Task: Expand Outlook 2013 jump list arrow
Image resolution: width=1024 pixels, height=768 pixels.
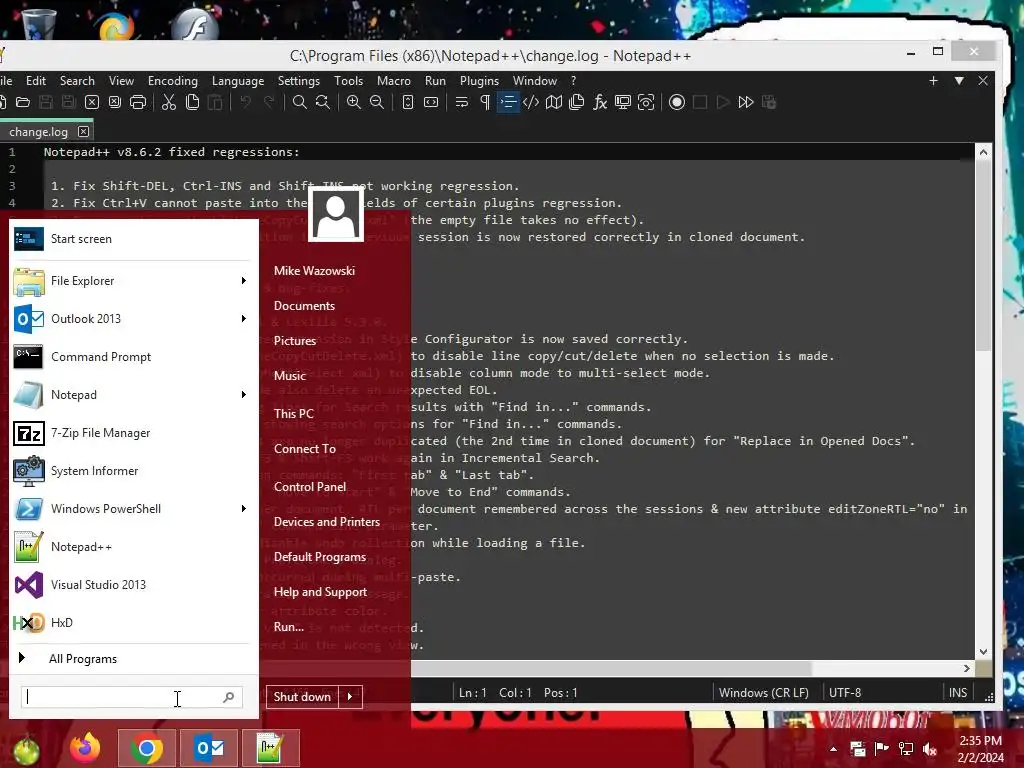Action: [x=244, y=319]
